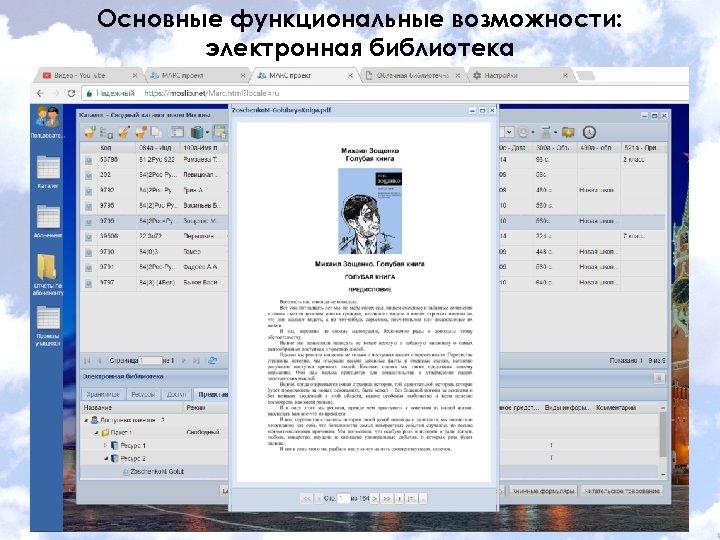Click the first basket icon in catalog toolbar

(90, 132)
